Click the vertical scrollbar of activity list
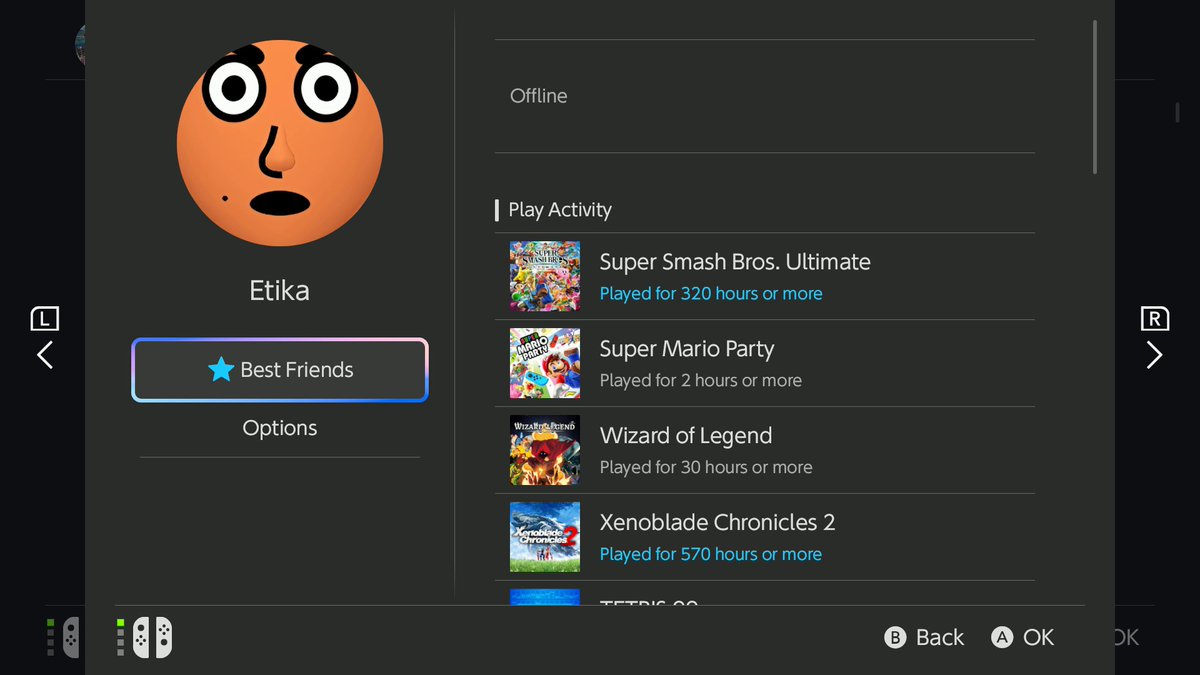1200x675 pixels. click(1095, 97)
